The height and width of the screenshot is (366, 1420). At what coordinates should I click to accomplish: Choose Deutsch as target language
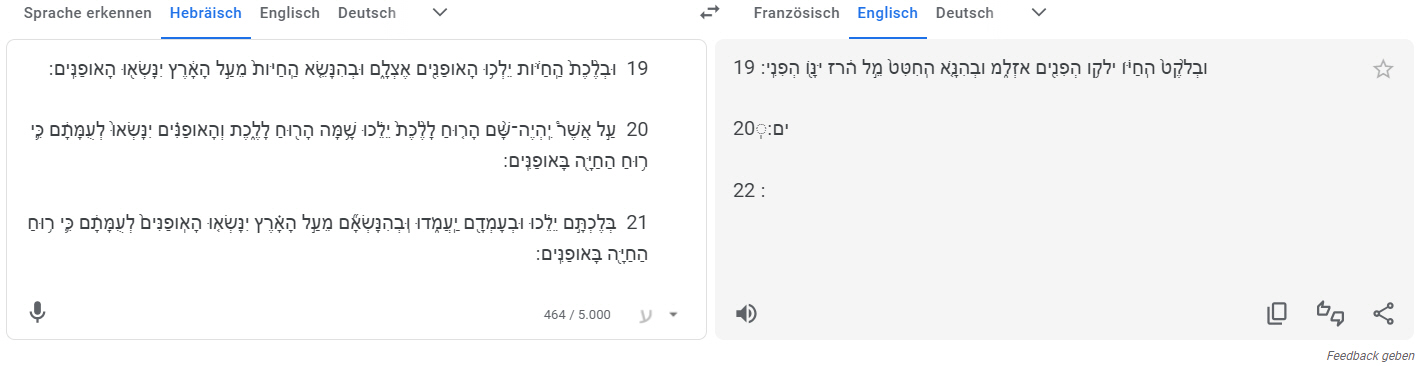(965, 13)
